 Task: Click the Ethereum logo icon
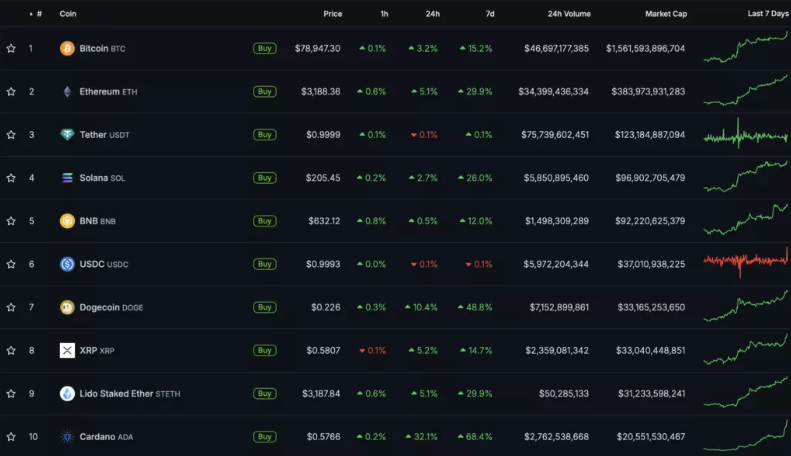(x=67, y=91)
